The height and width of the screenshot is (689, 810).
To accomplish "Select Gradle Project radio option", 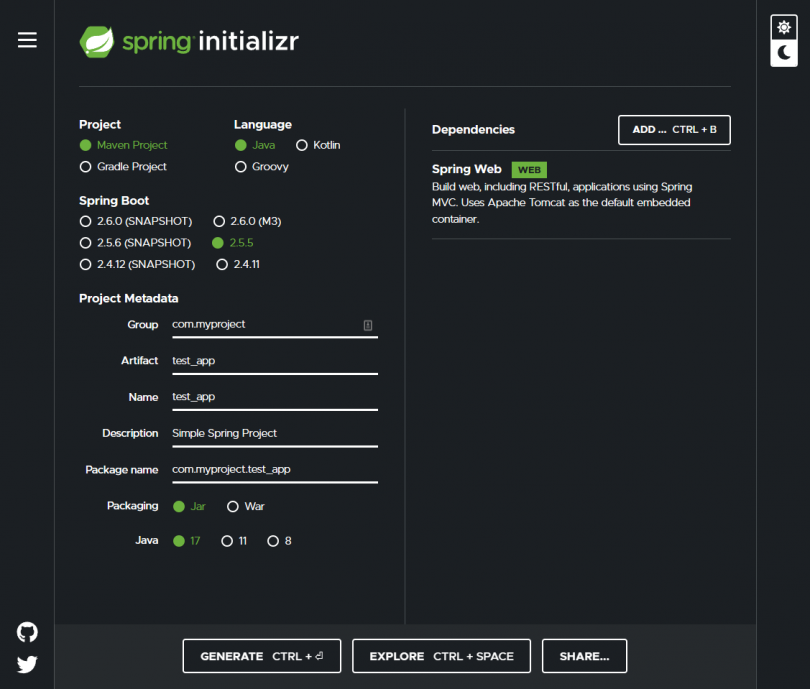I will (86, 167).
